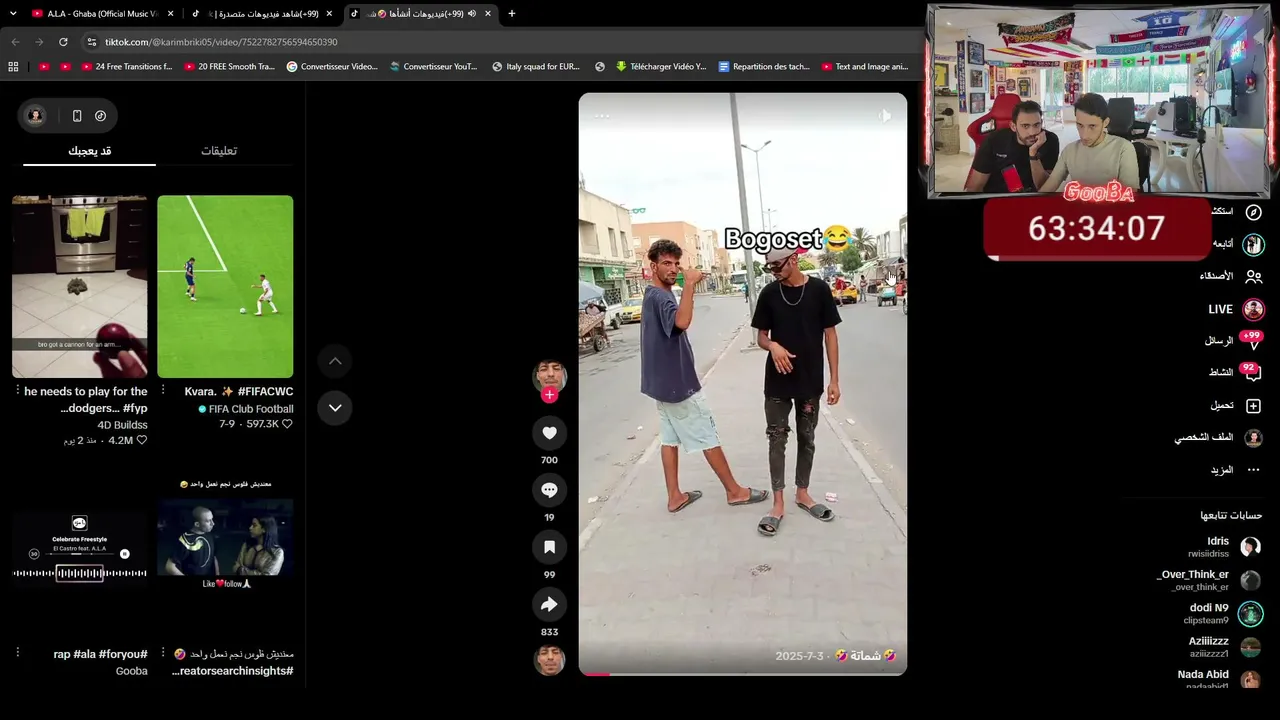The width and height of the screenshot is (1280, 720).
Task: Open the 4D Buildss channel link
Action: tap(122, 425)
